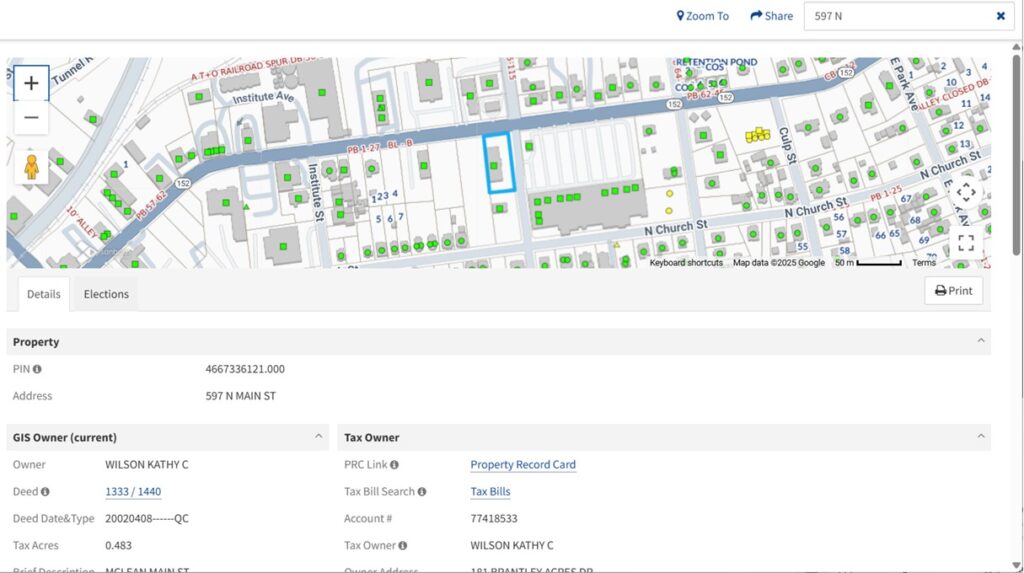This screenshot has width=1024, height=573.
Task: Select the address 597 N MAIN ST
Action: coord(240,396)
